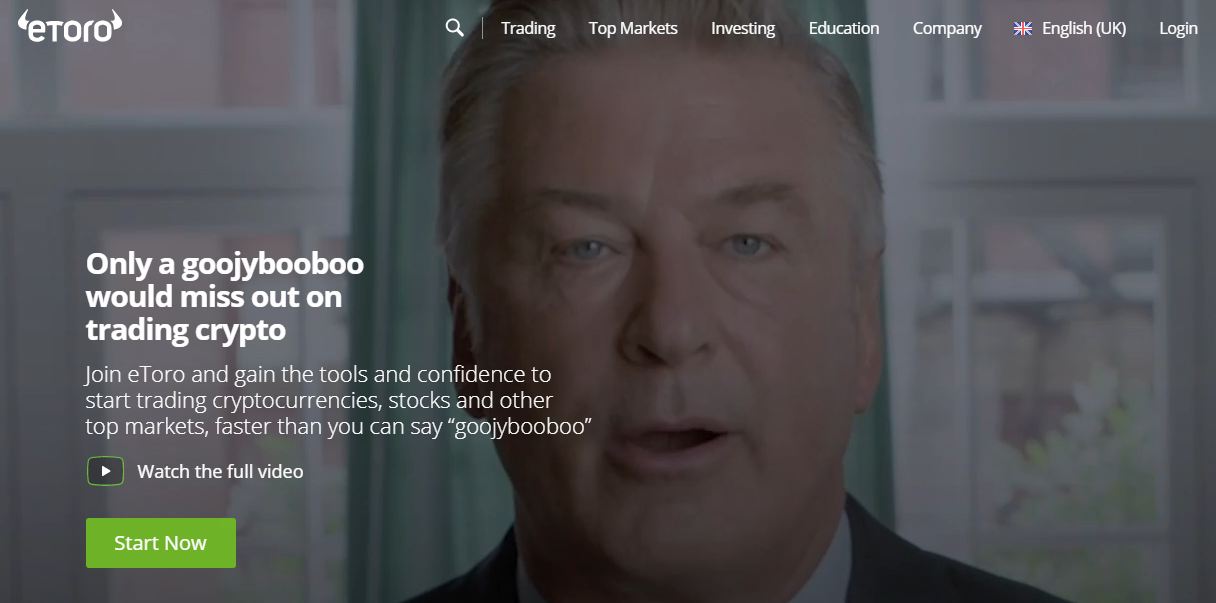This screenshot has height=603, width=1216.
Task: Click the 'would miss out on' headline line
Action: 214,297
